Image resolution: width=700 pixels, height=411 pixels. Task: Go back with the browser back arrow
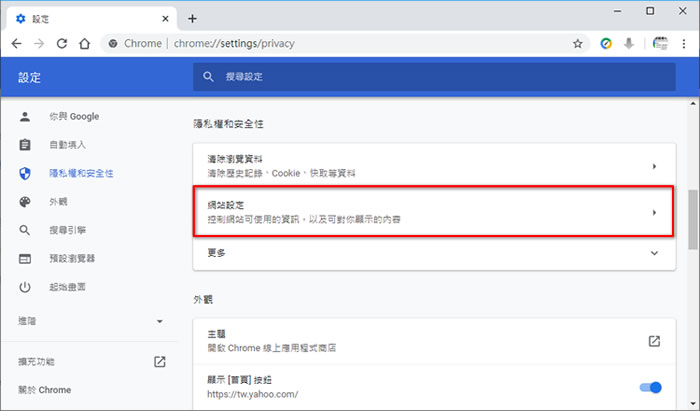point(17,43)
